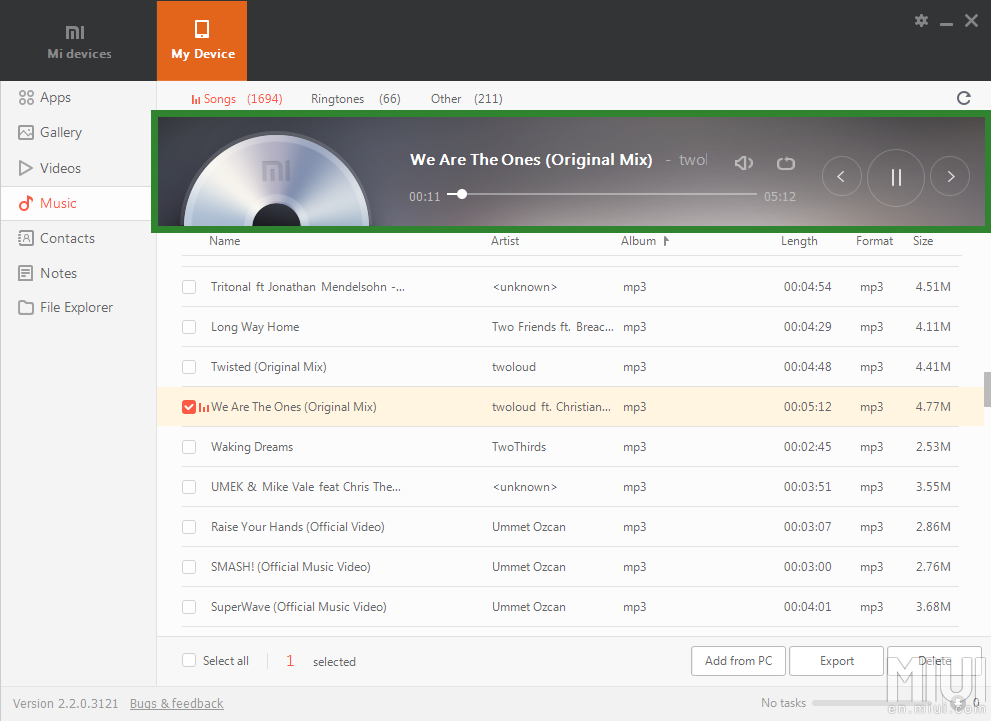Click the Long Way Home song title

[255, 327]
